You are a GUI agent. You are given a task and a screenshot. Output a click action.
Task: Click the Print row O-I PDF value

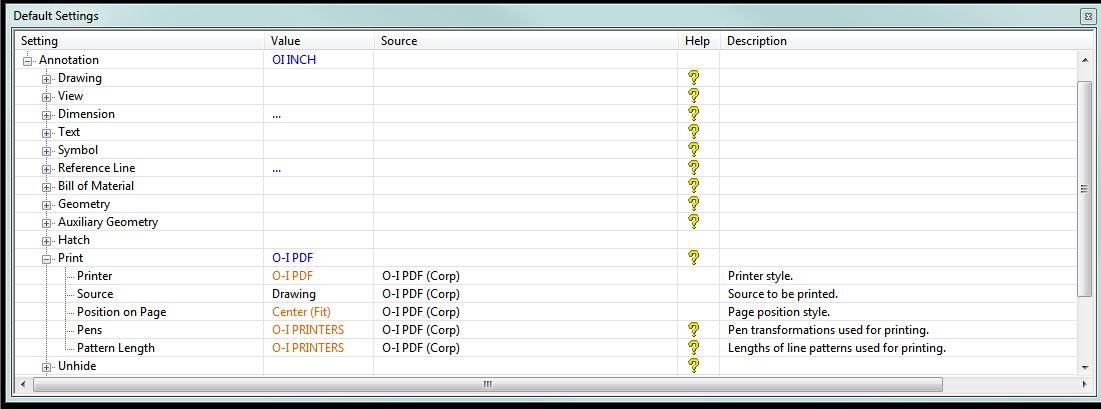pos(292,258)
